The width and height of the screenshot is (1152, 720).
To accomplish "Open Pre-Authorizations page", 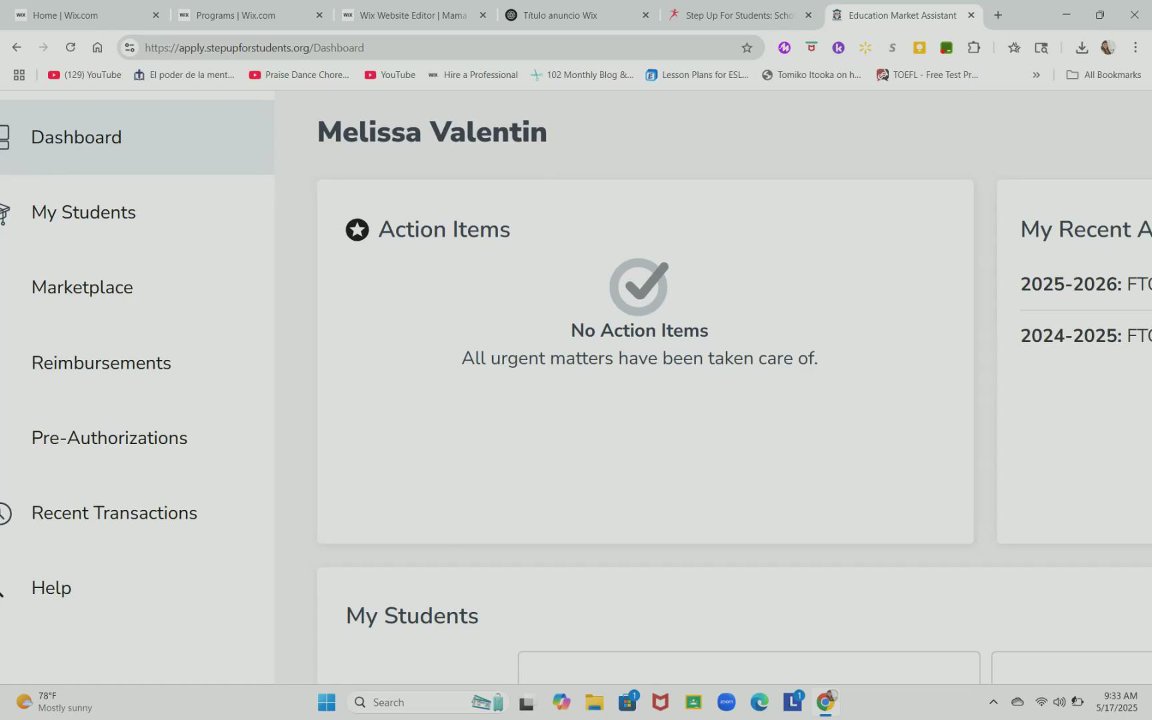I will click(109, 438).
